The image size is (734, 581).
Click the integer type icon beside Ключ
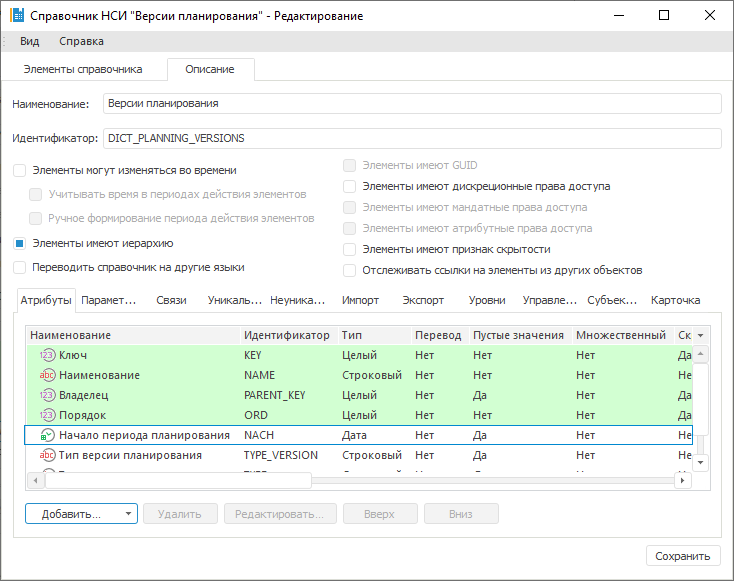click(x=47, y=355)
